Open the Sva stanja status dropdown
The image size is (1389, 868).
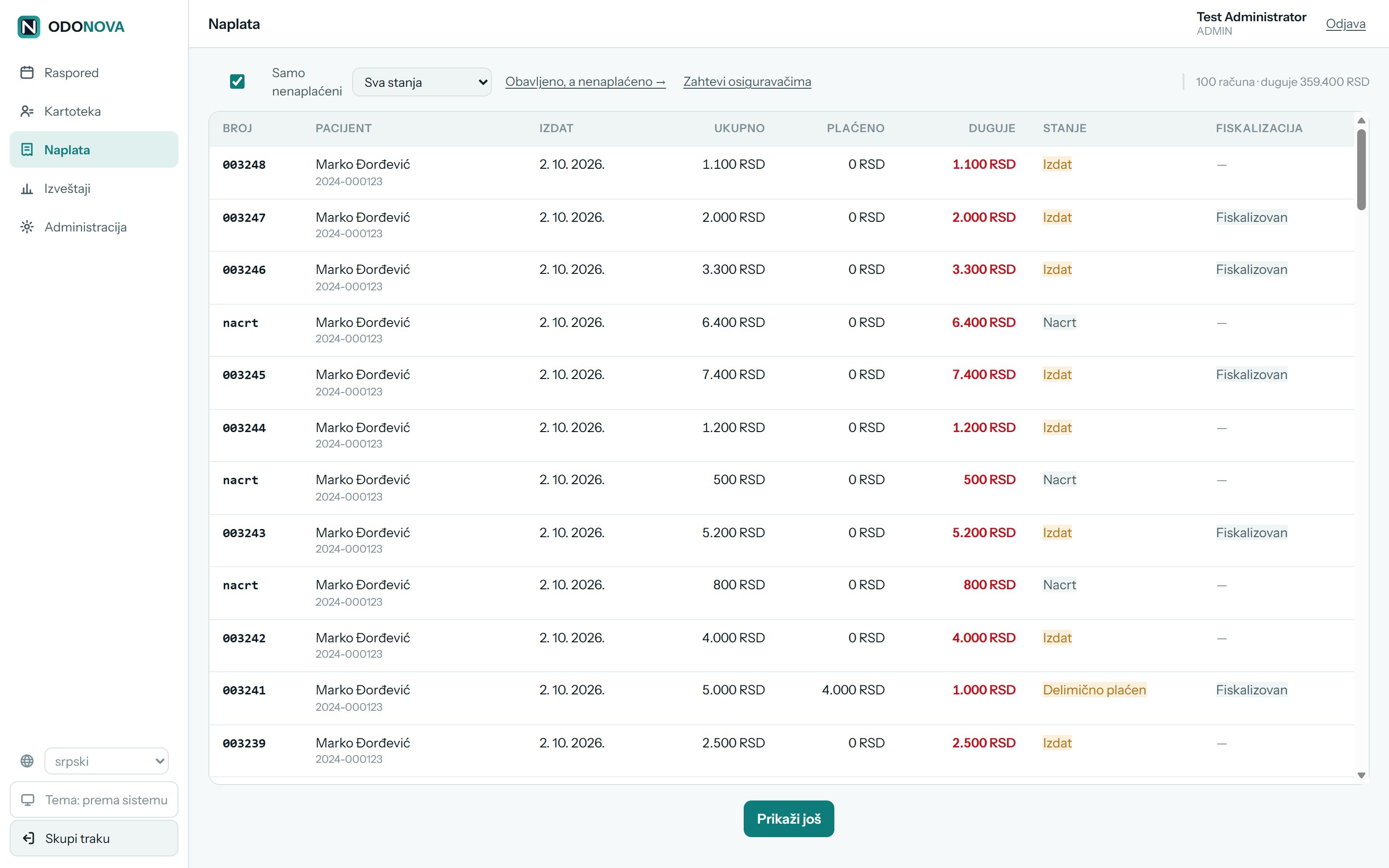point(422,82)
